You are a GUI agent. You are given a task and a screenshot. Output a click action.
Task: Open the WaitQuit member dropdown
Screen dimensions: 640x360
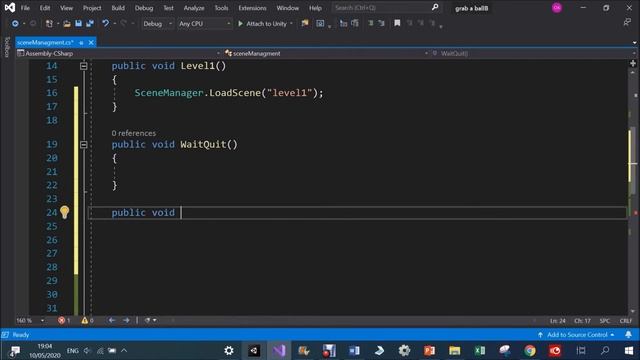(533, 53)
